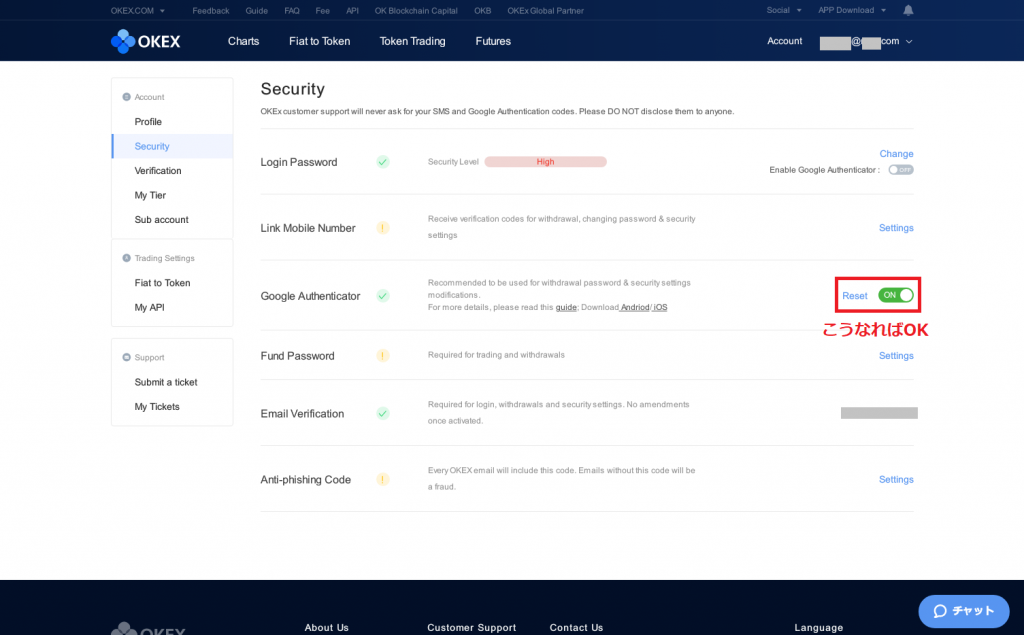Open Fee in the top bar
This screenshot has height=635, width=1024.
[323, 10]
